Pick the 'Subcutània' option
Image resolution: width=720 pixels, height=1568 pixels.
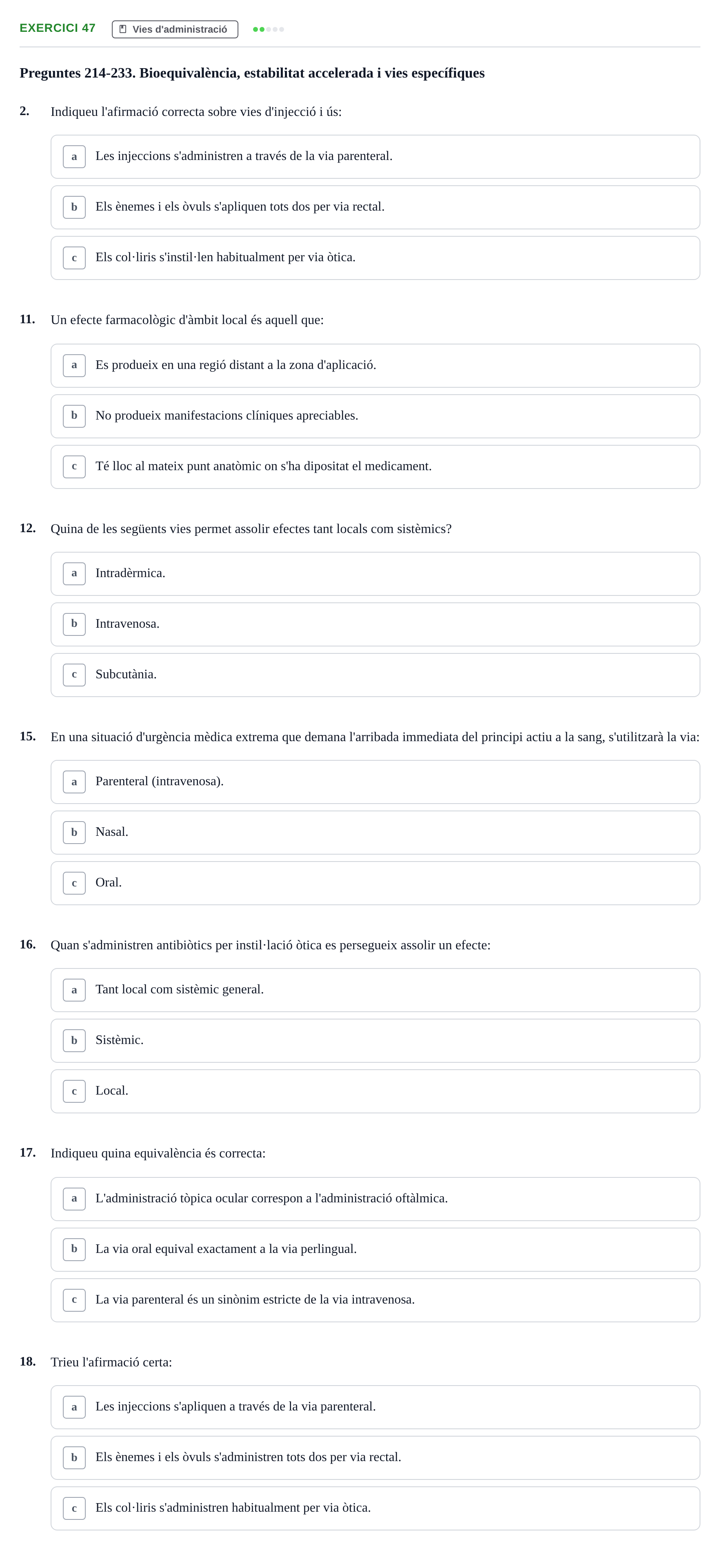point(375,675)
